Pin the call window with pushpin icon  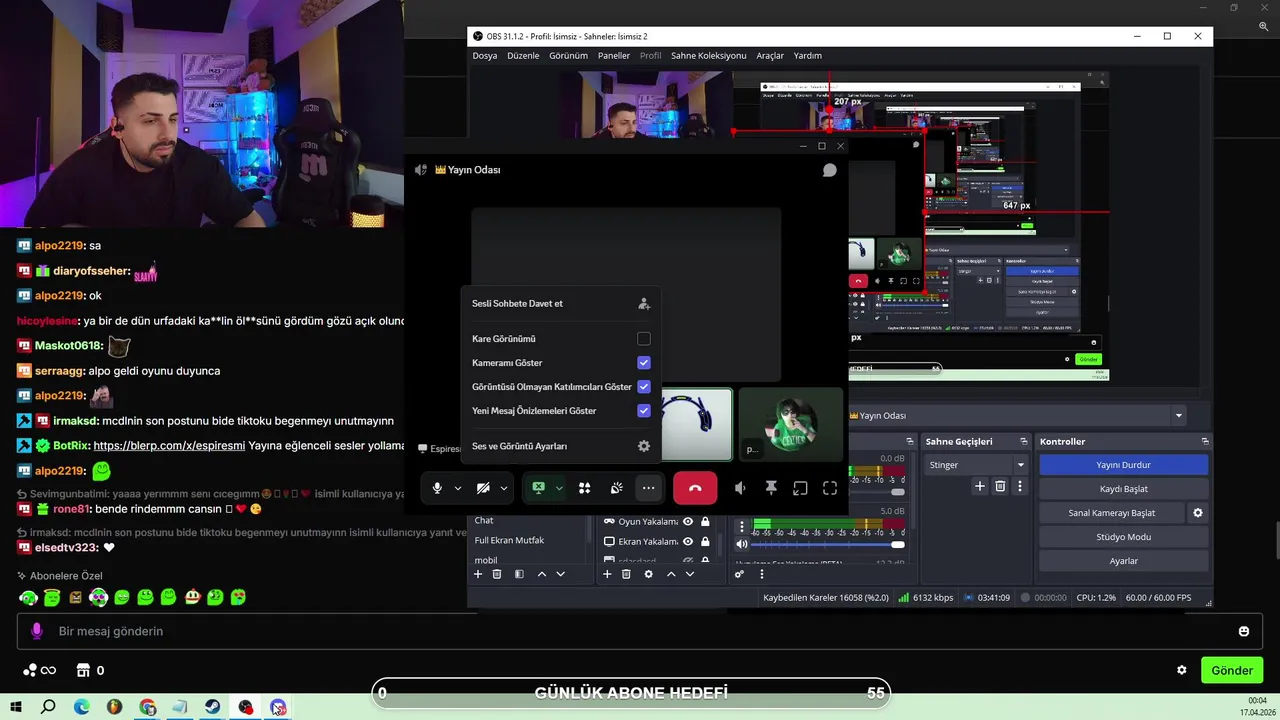(771, 488)
